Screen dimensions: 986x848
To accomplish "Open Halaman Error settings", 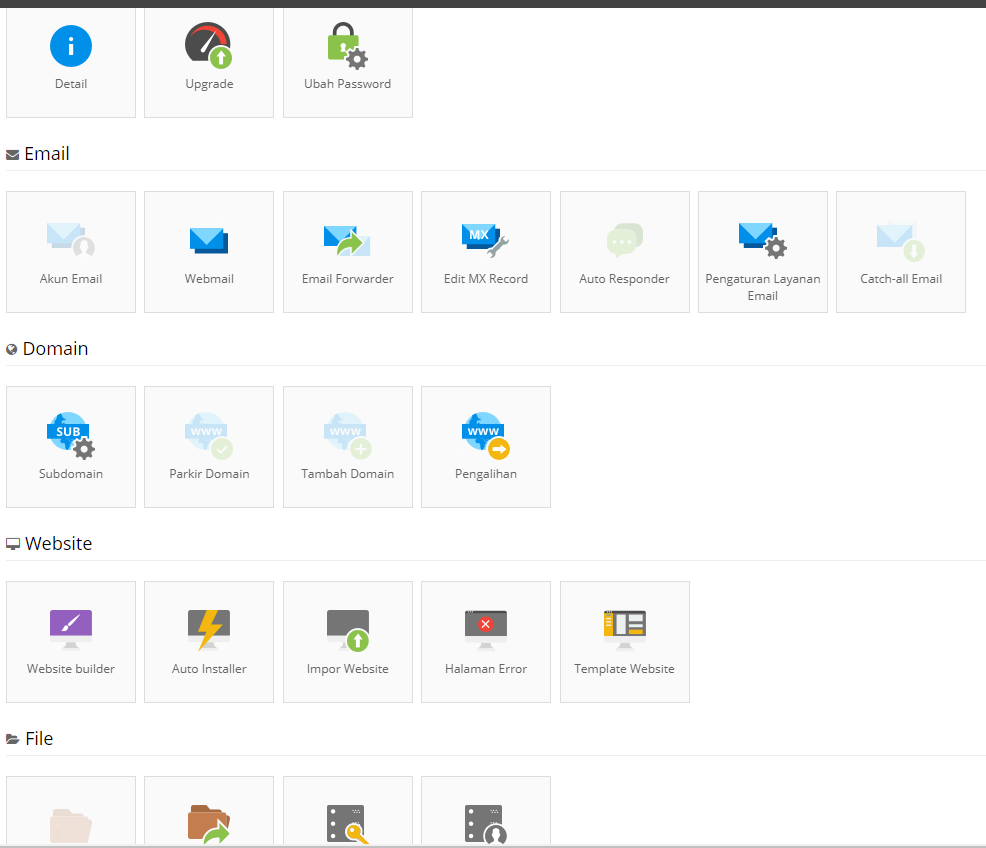I will pyautogui.click(x=485, y=641).
